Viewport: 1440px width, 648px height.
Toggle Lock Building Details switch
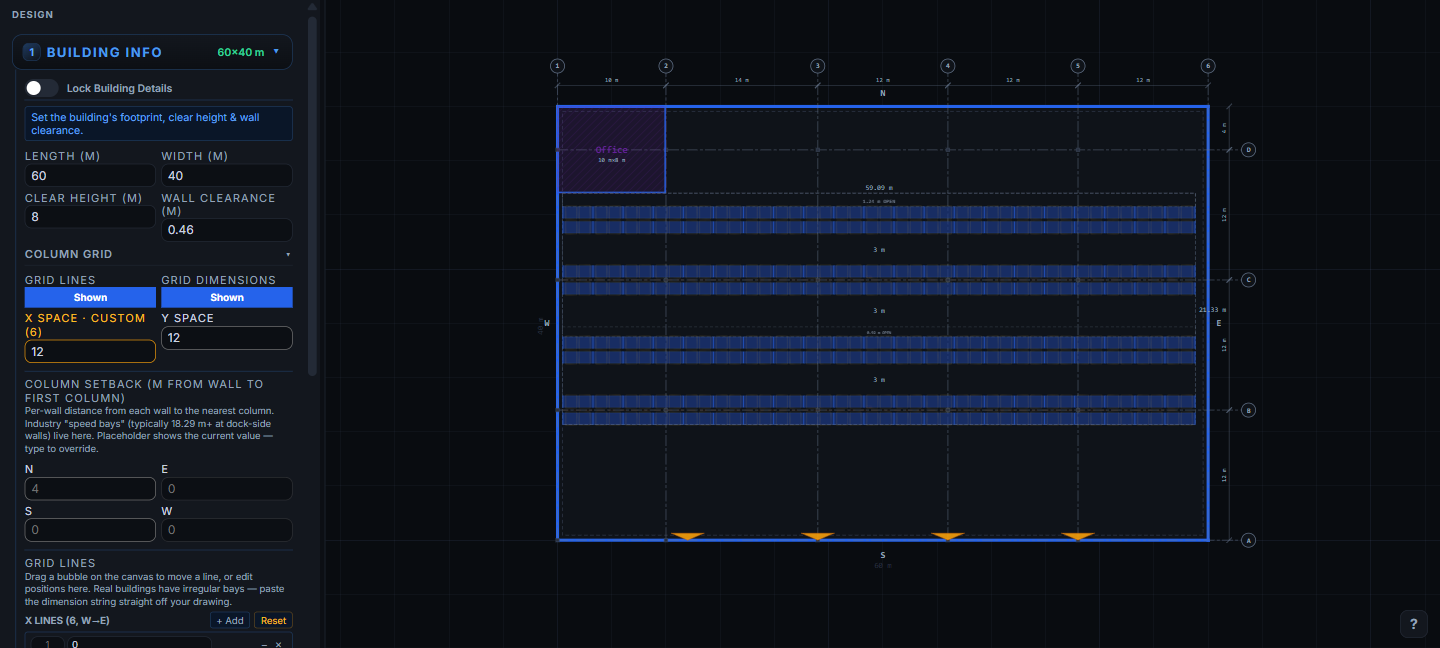[x=42, y=88]
